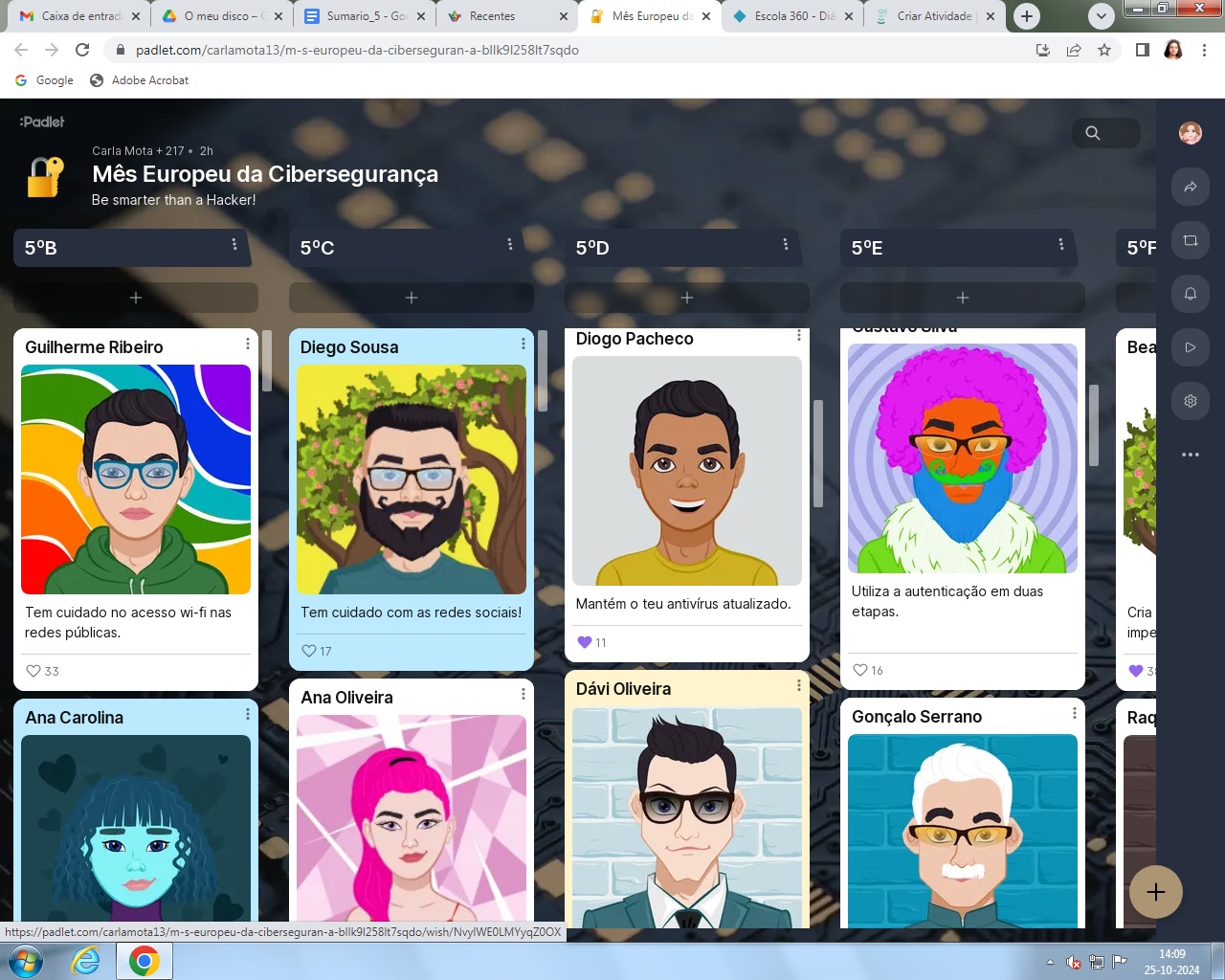Click the 5ºB column scrollbar
Viewport: 1225px width, 980px height.
tap(267, 361)
